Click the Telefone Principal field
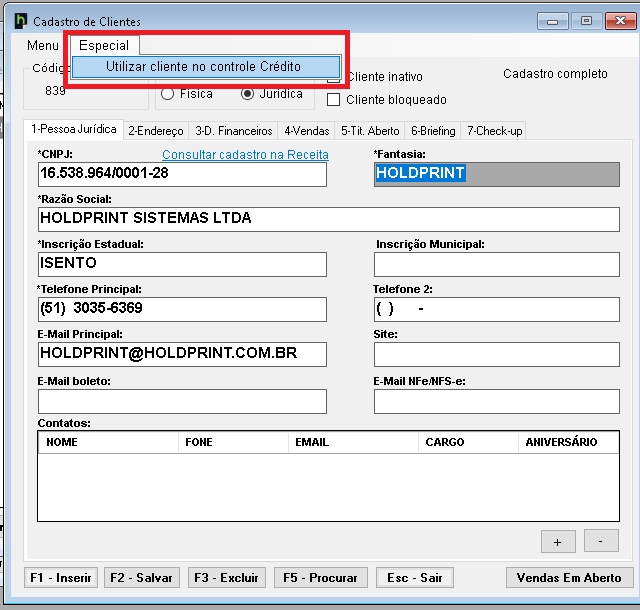This screenshot has width=640, height=610. click(x=182, y=309)
